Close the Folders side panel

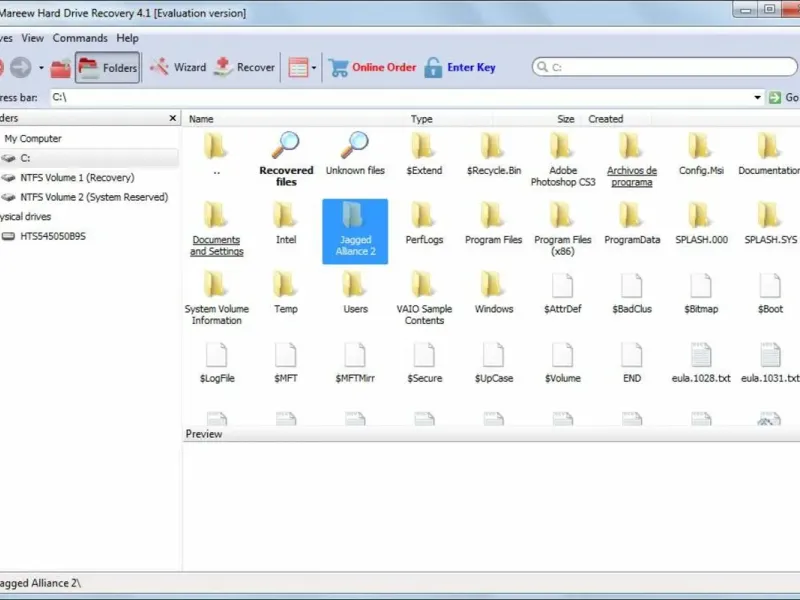(x=172, y=118)
